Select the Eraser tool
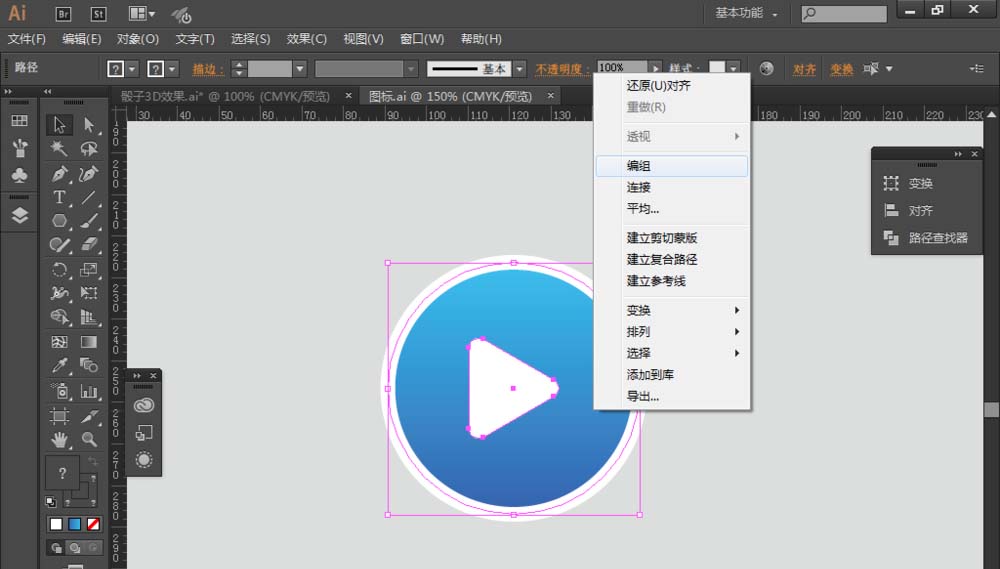This screenshot has width=1000, height=569. pos(89,245)
